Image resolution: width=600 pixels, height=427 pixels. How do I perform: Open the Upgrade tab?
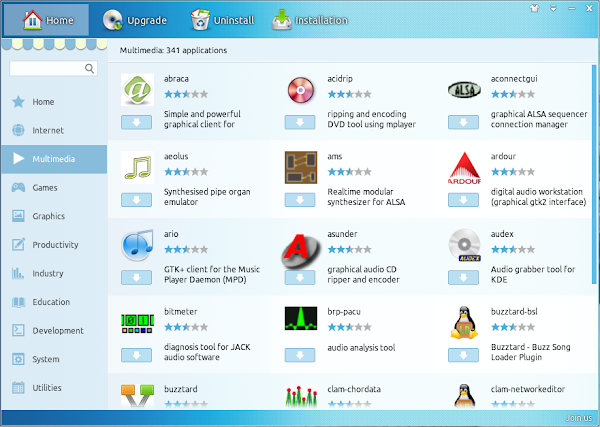tap(135, 20)
